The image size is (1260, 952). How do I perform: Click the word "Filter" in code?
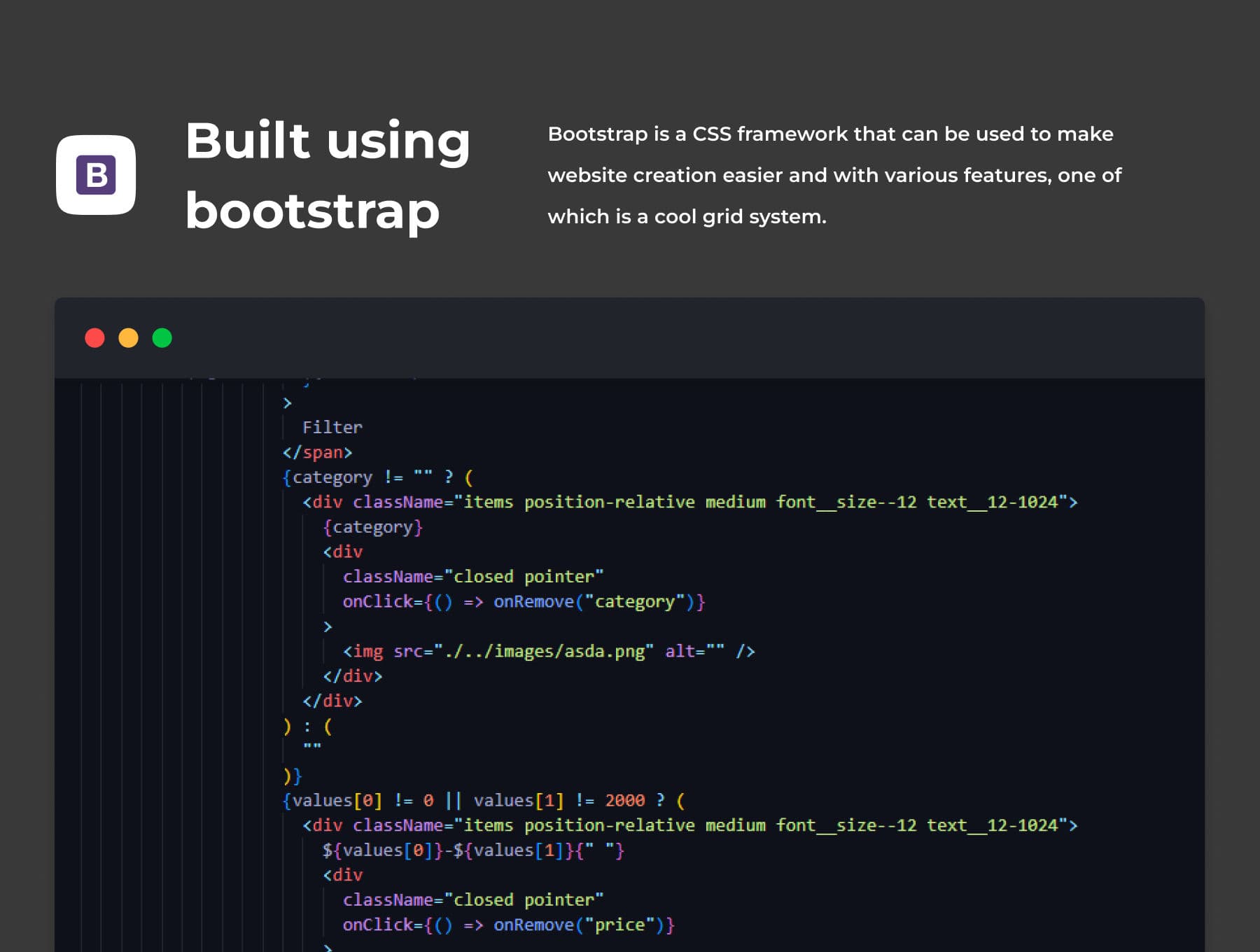[332, 427]
